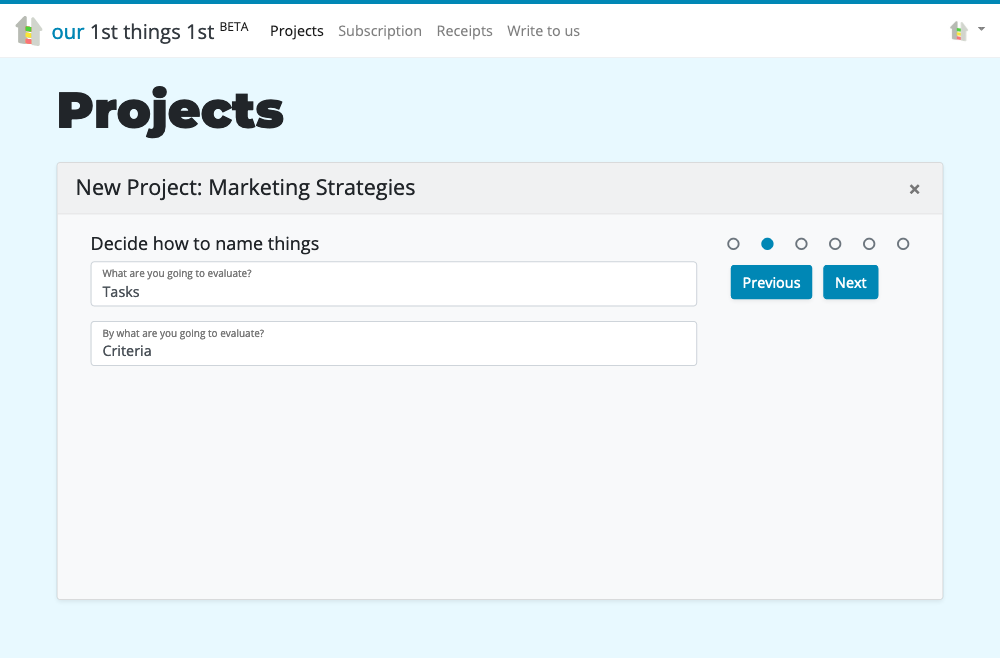Screen dimensions: 1000x658
Task: Open the Receipts page
Action: click(464, 31)
